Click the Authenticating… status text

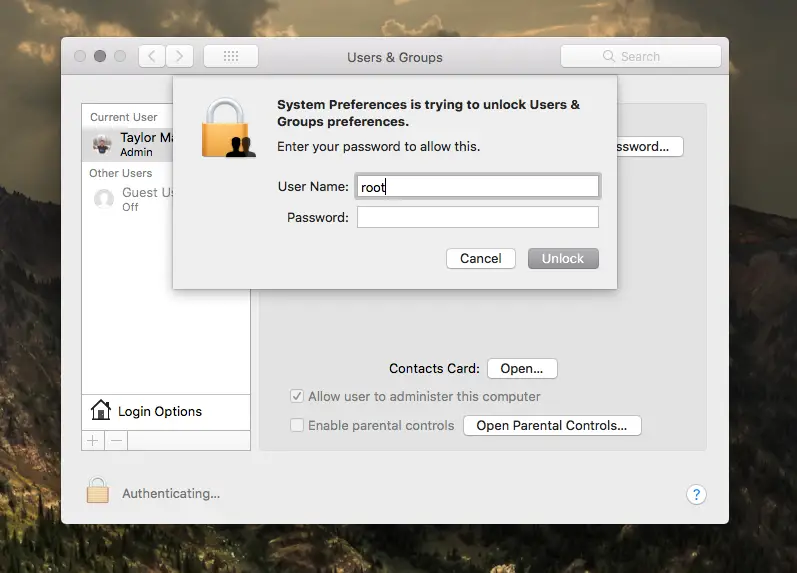(x=171, y=494)
